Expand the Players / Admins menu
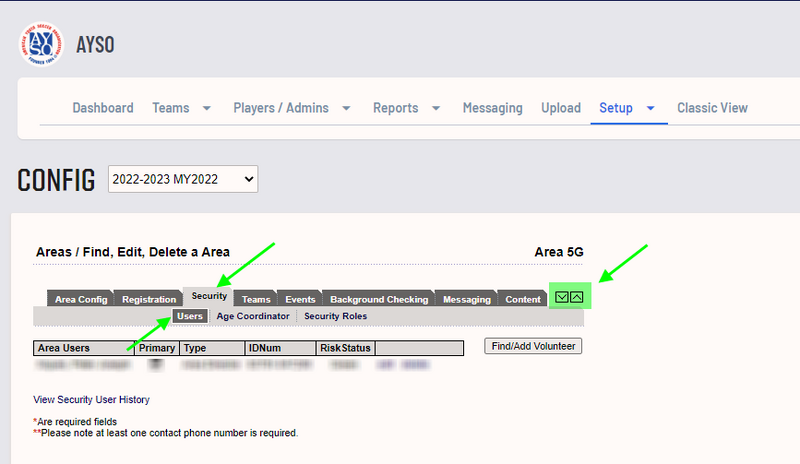Viewport: 800px width, 464px height. click(291, 108)
